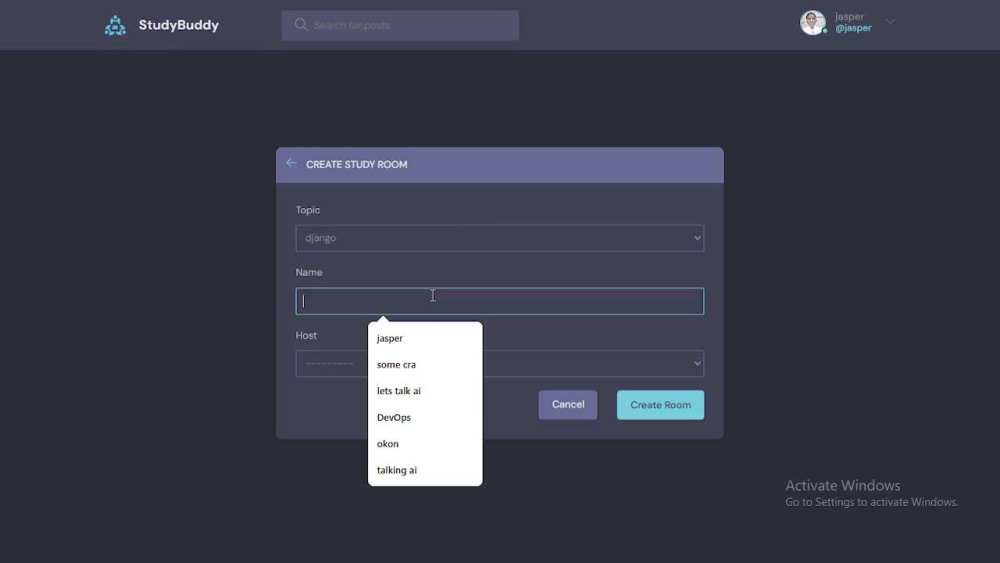Click the Cancel button
1000x563 pixels.
point(568,405)
